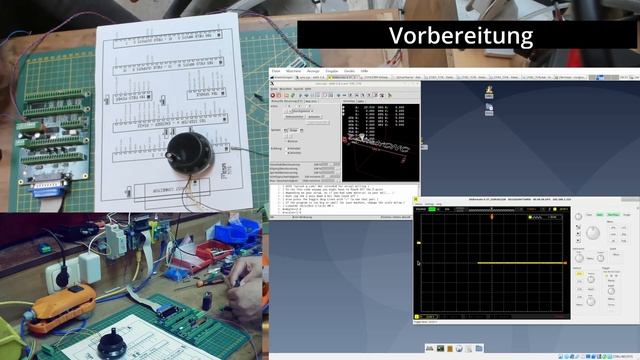
Task: Click yellow CH1 marker below oscilloscope grid
Action: pyautogui.click(x=417, y=317)
